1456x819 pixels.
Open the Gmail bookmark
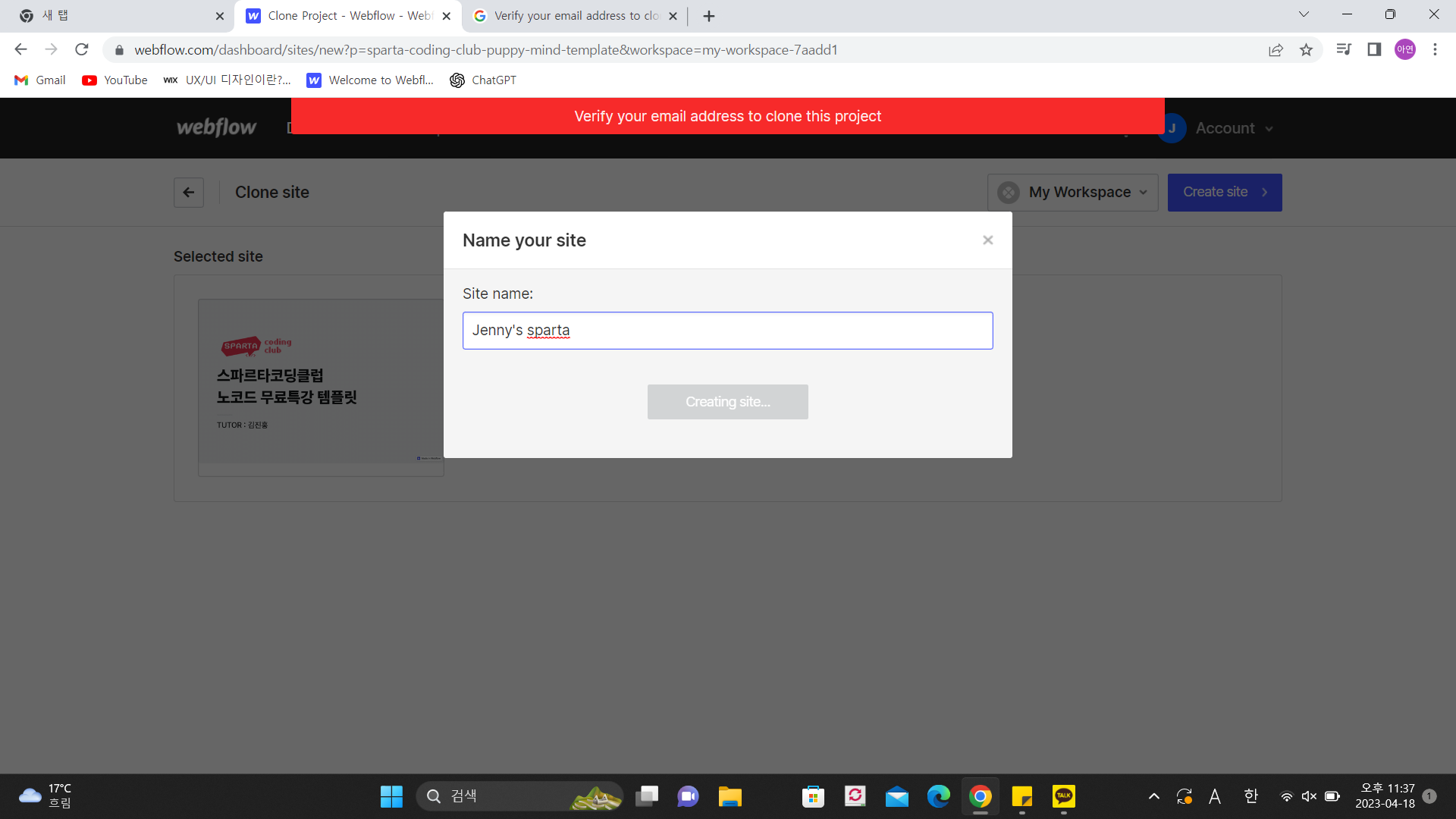40,80
